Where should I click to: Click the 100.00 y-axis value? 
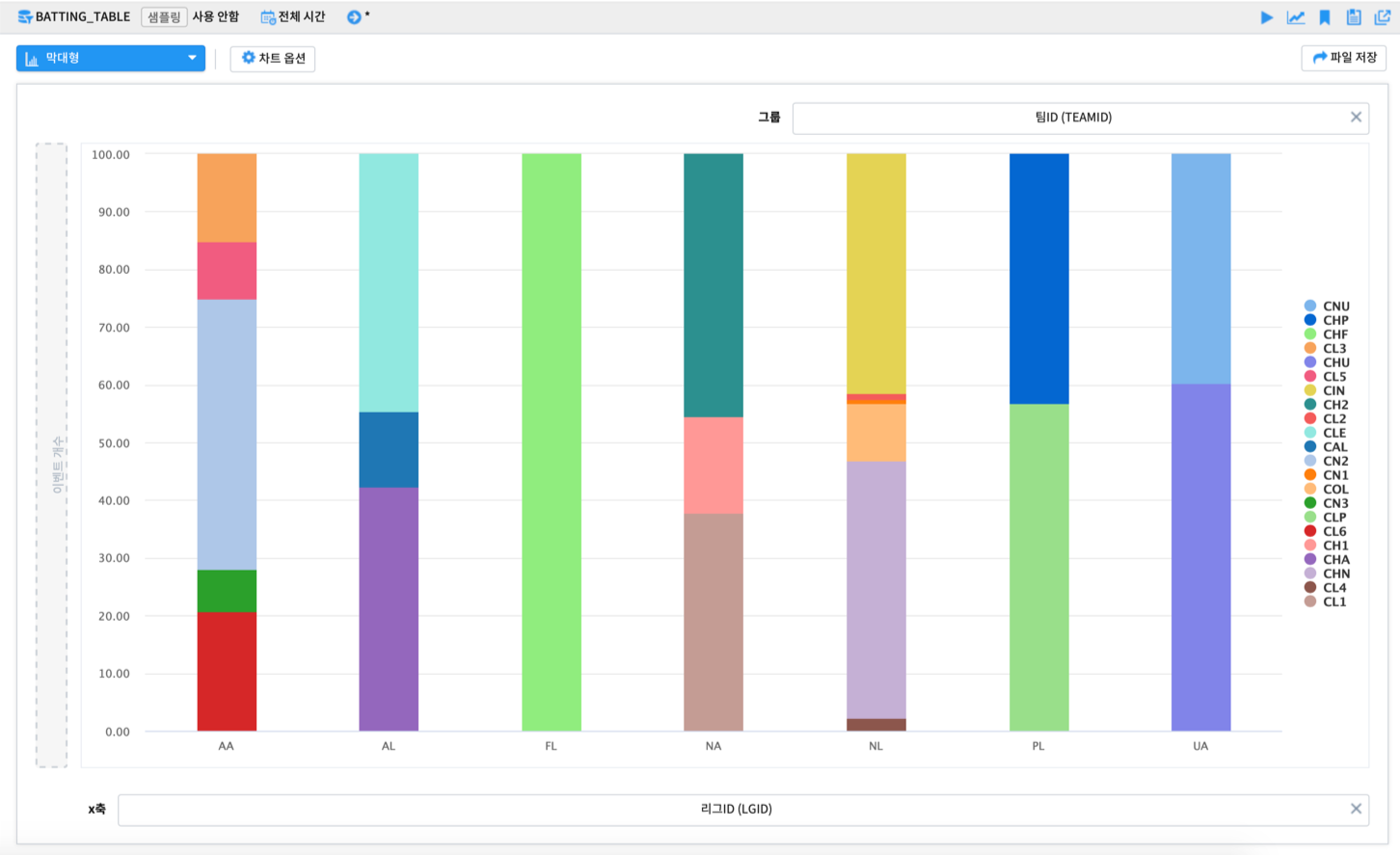tap(111, 154)
